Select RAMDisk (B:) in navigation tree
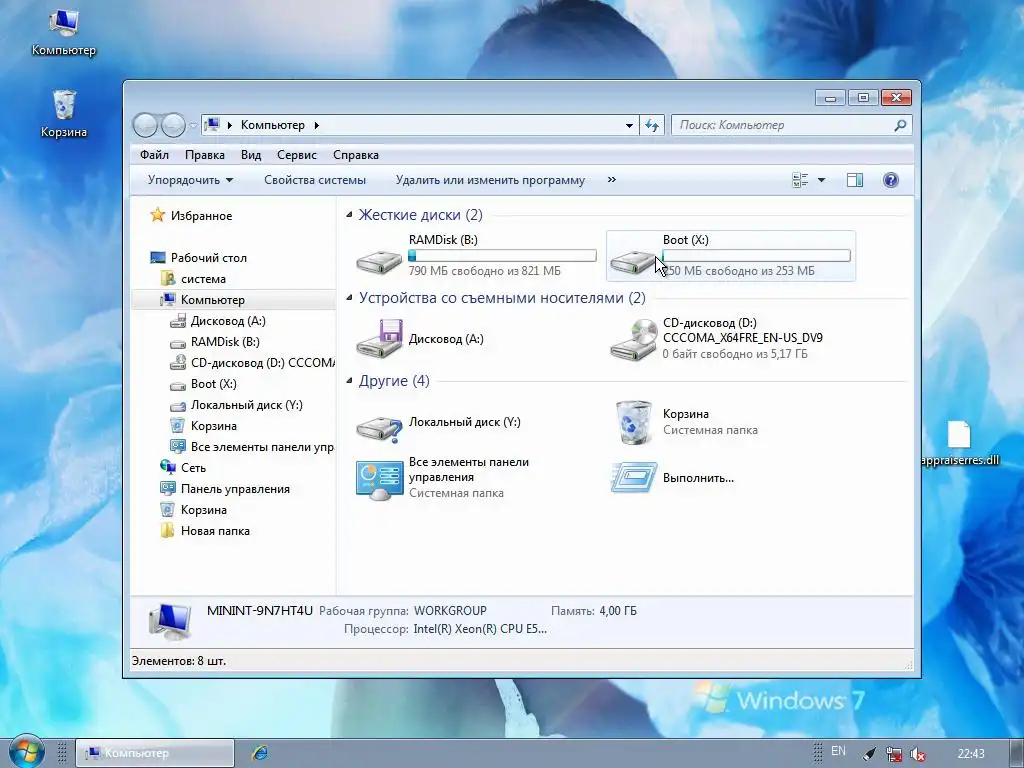The width and height of the screenshot is (1024, 768). (x=225, y=342)
